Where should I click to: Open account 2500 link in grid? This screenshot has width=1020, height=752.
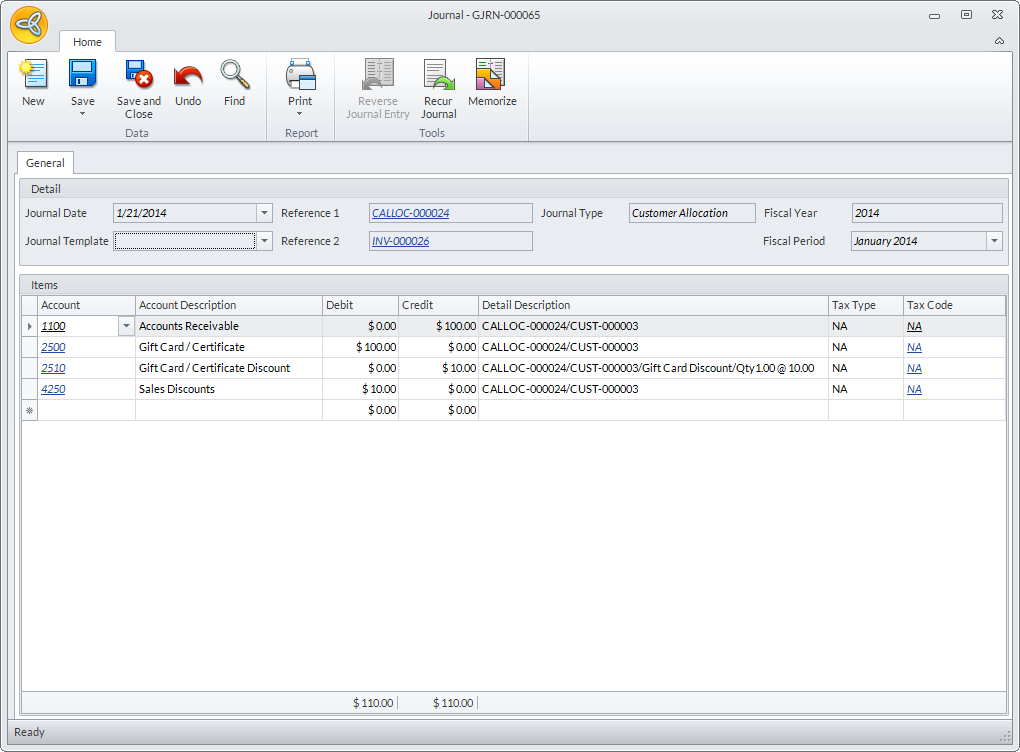click(x=53, y=347)
